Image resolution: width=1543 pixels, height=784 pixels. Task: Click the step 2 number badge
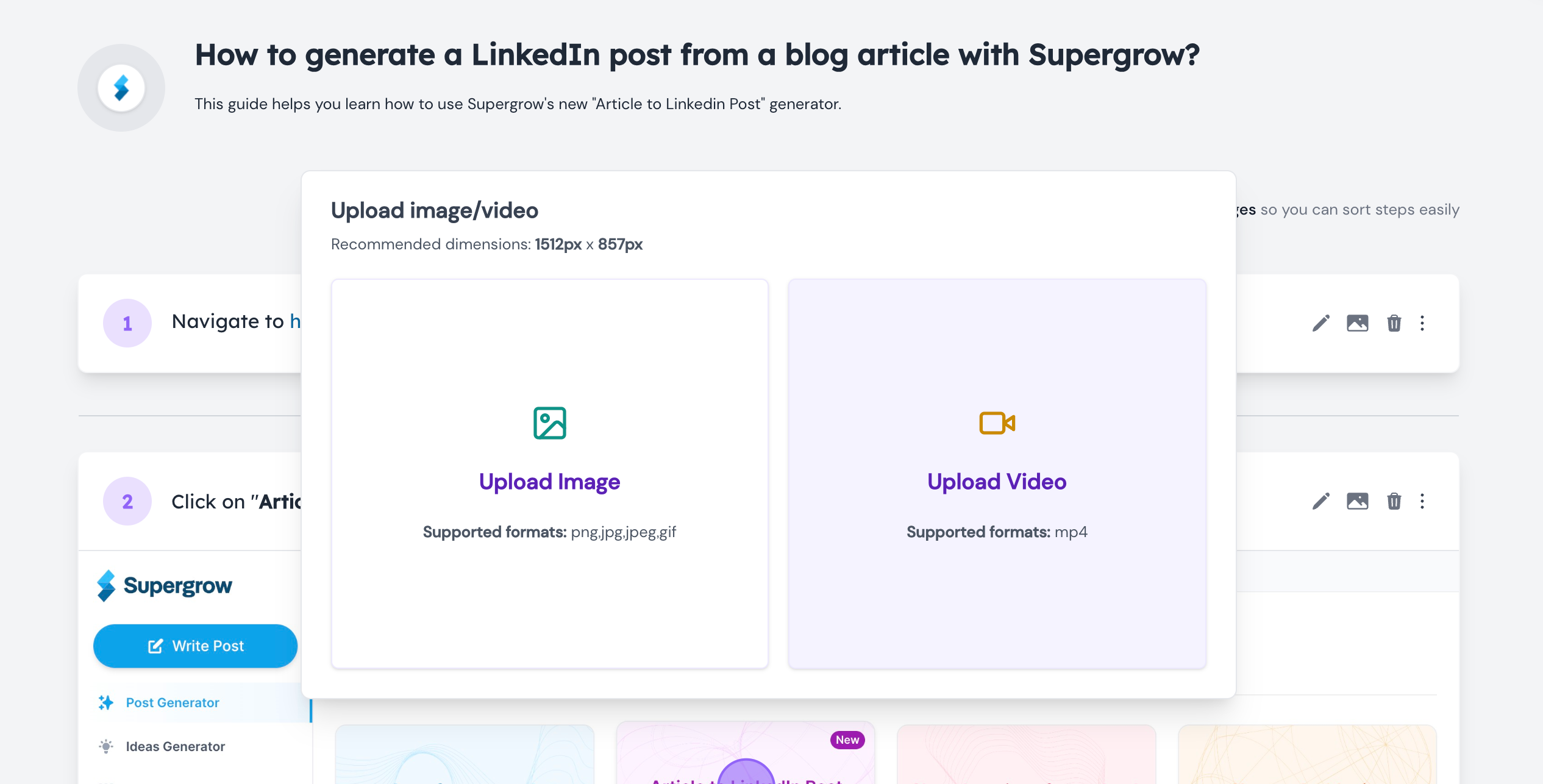pyautogui.click(x=127, y=501)
